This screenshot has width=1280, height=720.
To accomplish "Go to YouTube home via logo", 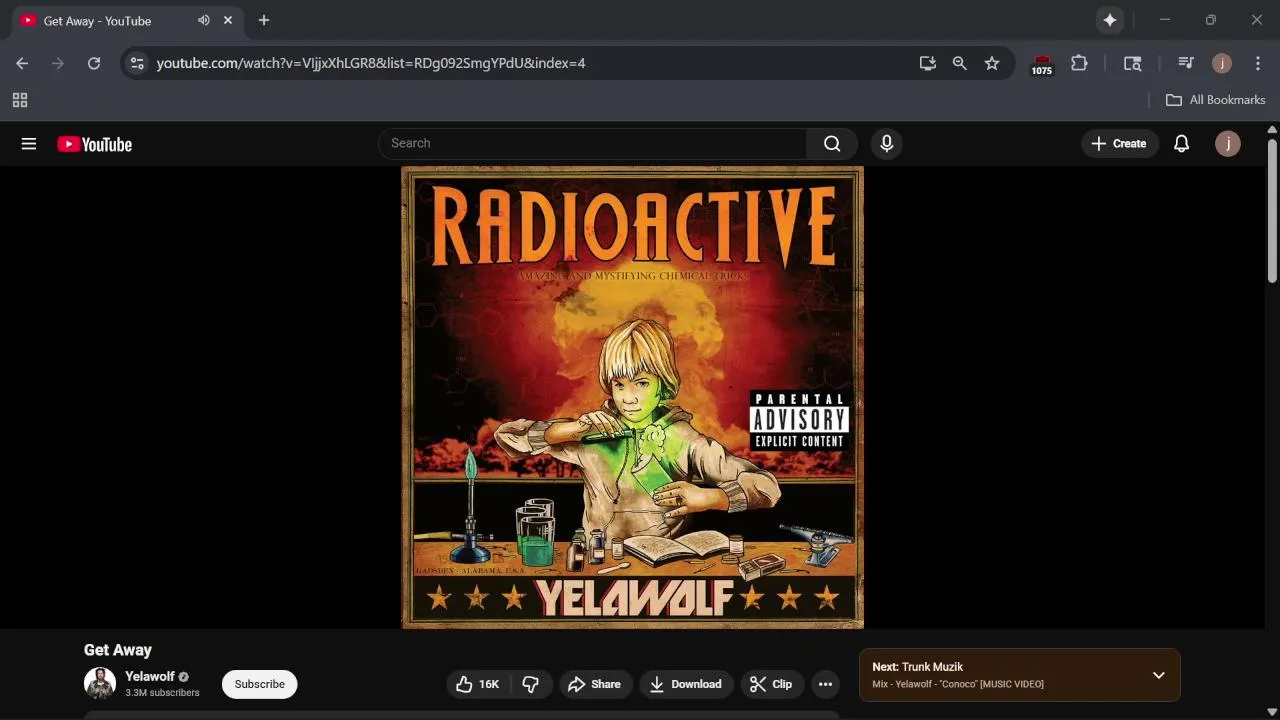I will click(x=95, y=144).
